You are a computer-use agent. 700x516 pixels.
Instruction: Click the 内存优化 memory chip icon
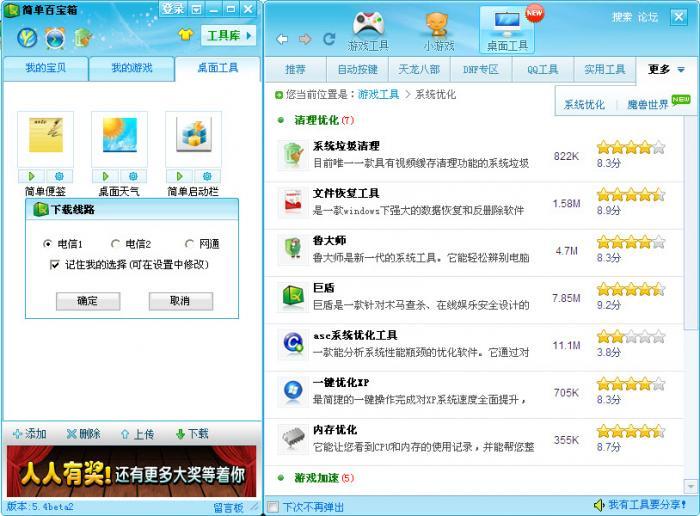tap(292, 439)
